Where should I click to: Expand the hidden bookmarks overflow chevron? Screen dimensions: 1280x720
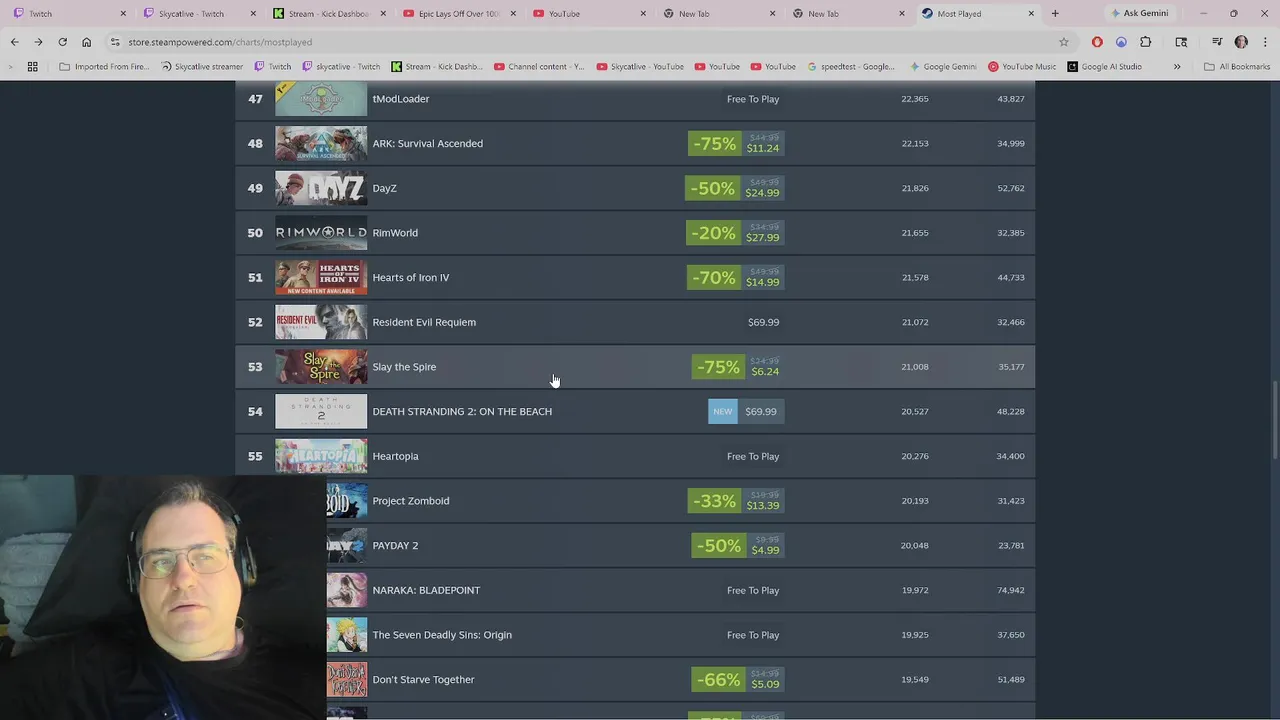click(1177, 67)
